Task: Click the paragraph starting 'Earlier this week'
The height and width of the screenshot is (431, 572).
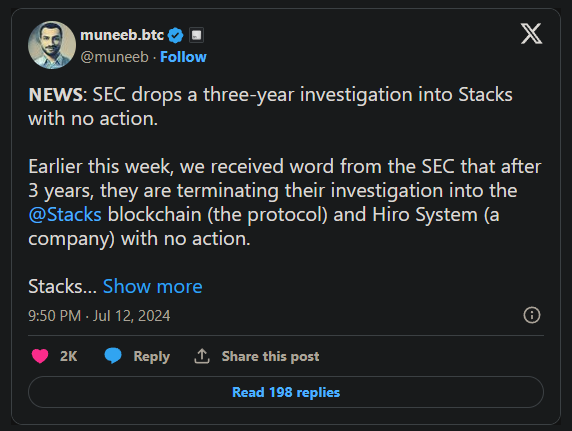Action: (285, 203)
